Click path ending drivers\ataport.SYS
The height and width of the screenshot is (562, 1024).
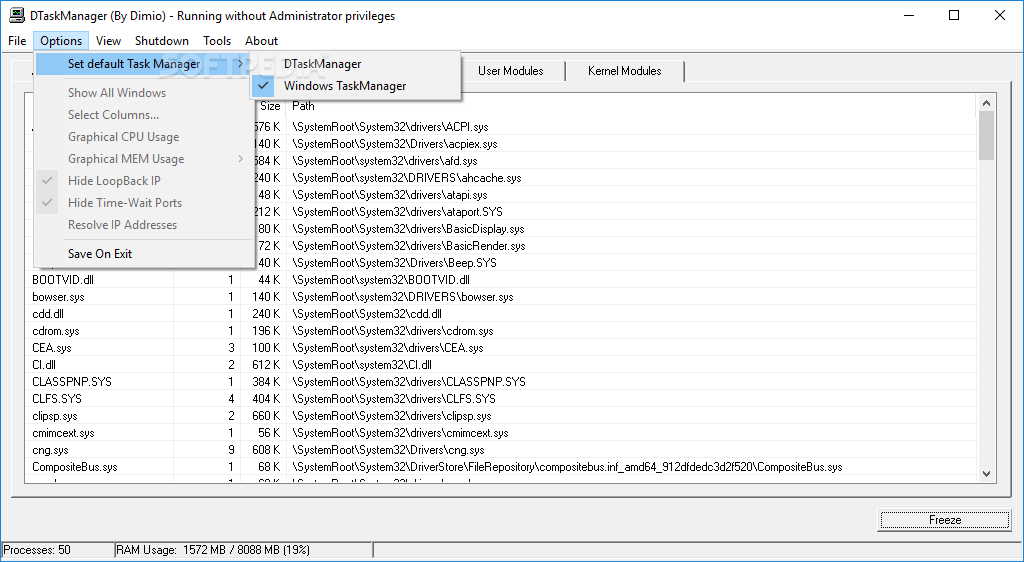tap(397, 212)
